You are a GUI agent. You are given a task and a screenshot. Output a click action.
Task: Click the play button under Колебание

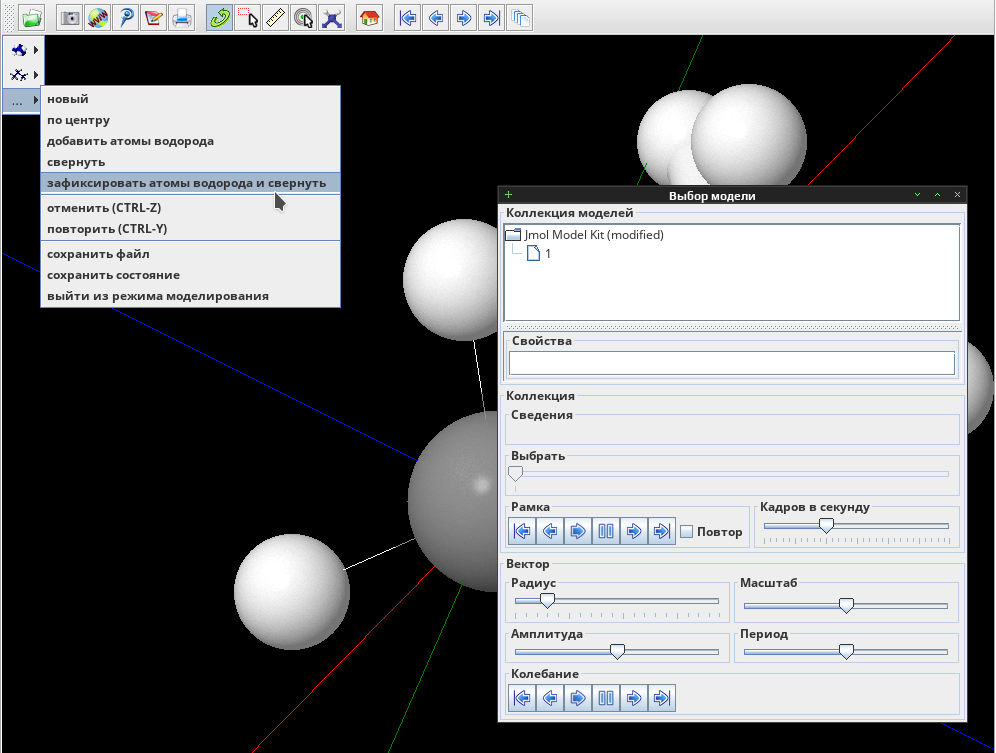578,698
